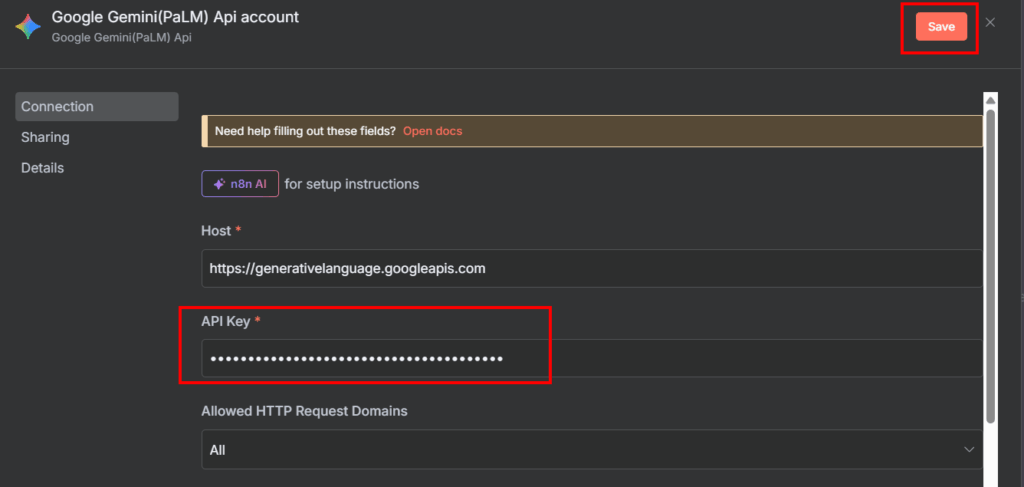Viewport: 1024px width, 487px height.
Task: Click 'Allowed HTTP Request Domains' label
Action: point(304,411)
